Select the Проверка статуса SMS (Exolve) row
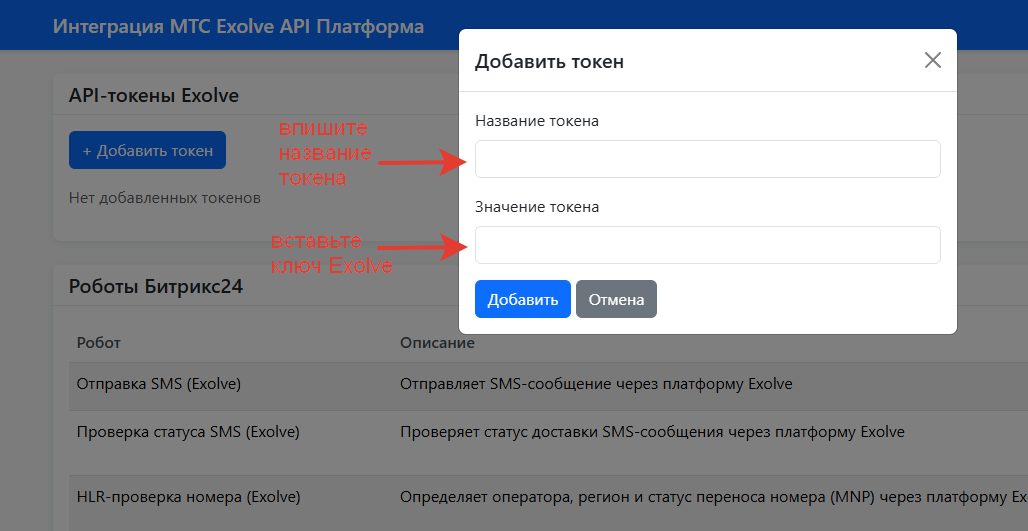 548,442
